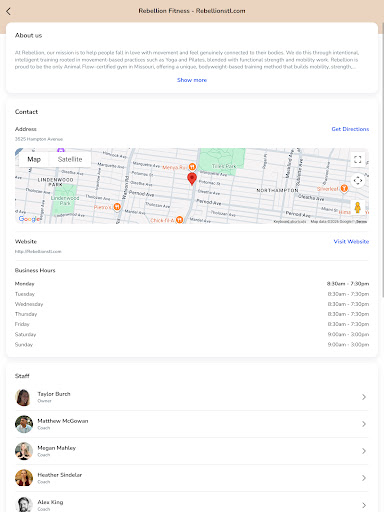This screenshot has width=384, height=512.
Task: Click Menya Rui restaurant marker
Action: (192, 166)
